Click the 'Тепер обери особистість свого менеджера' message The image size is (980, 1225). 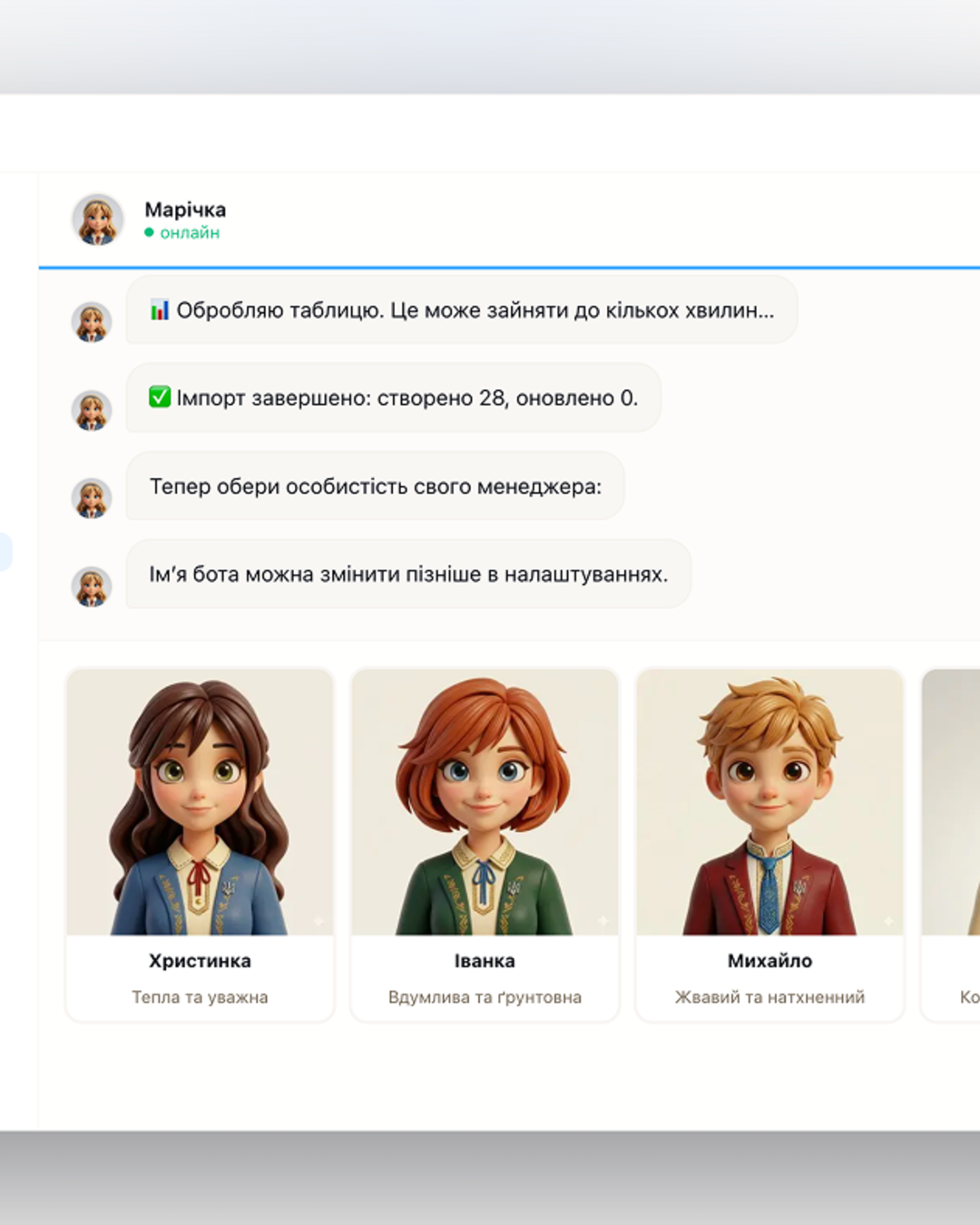coord(375,486)
